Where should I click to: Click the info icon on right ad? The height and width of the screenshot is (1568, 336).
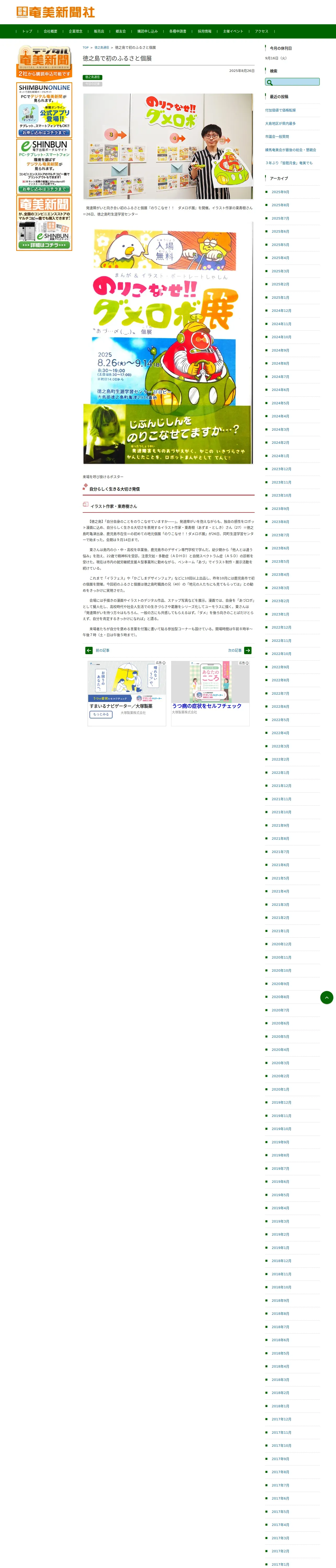[248, 663]
